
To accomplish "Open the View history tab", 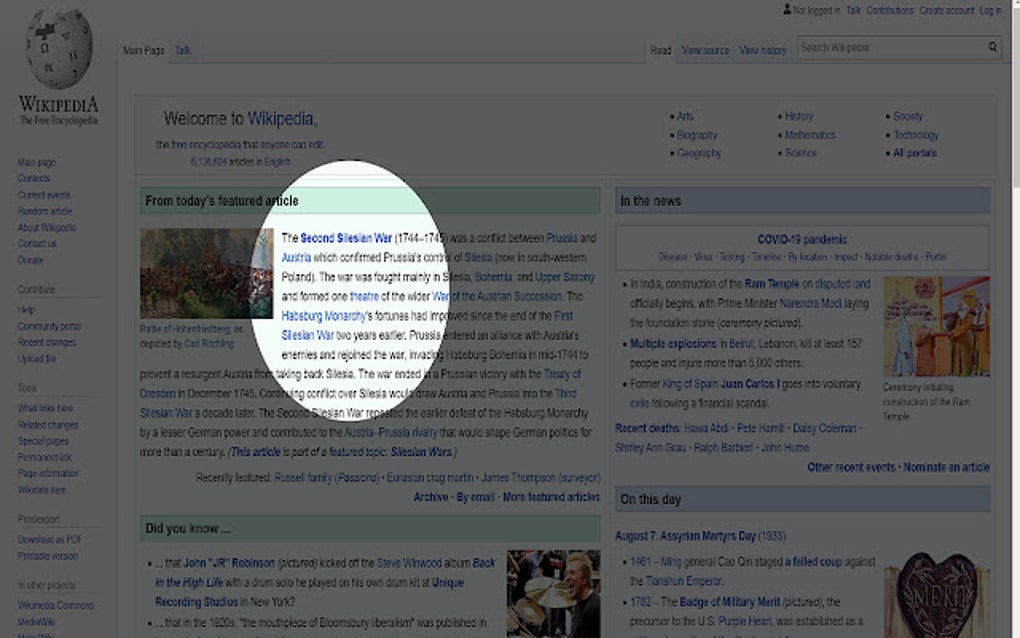I will [763, 49].
